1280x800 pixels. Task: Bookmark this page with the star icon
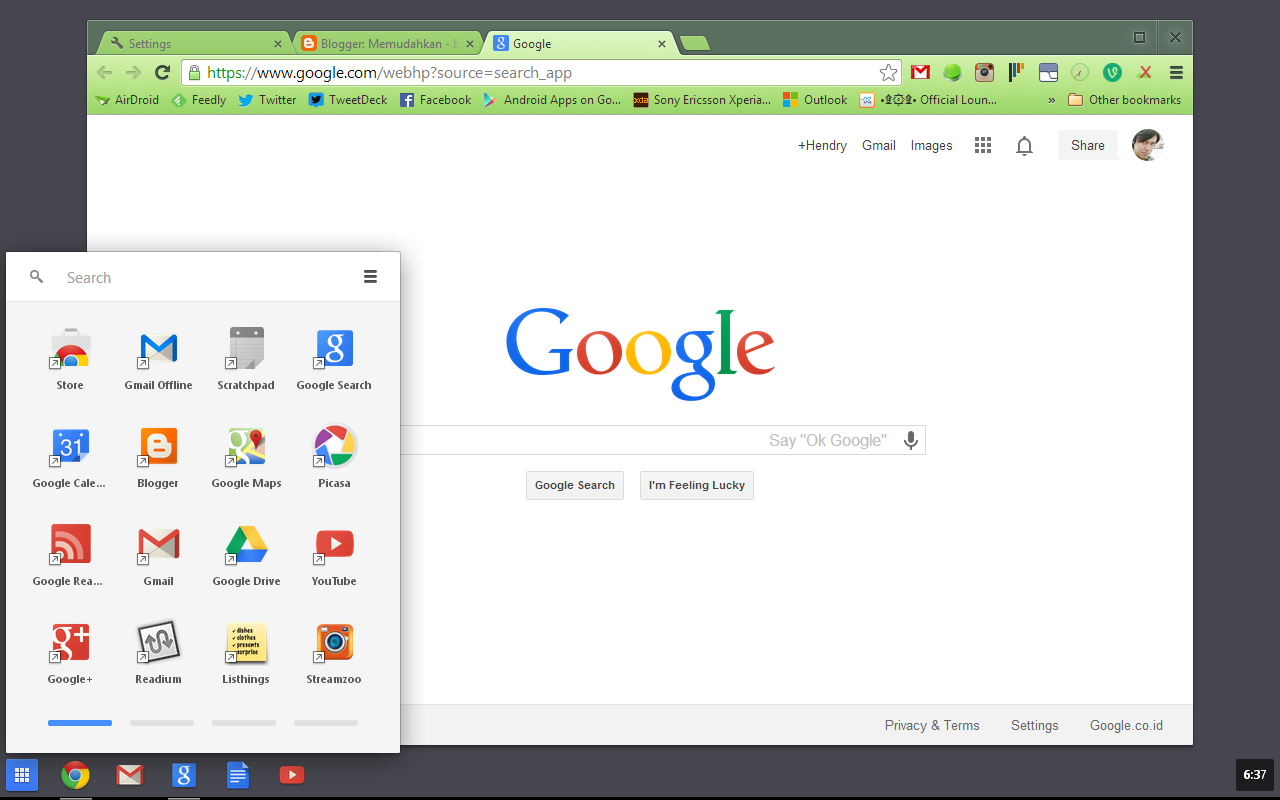coord(888,72)
